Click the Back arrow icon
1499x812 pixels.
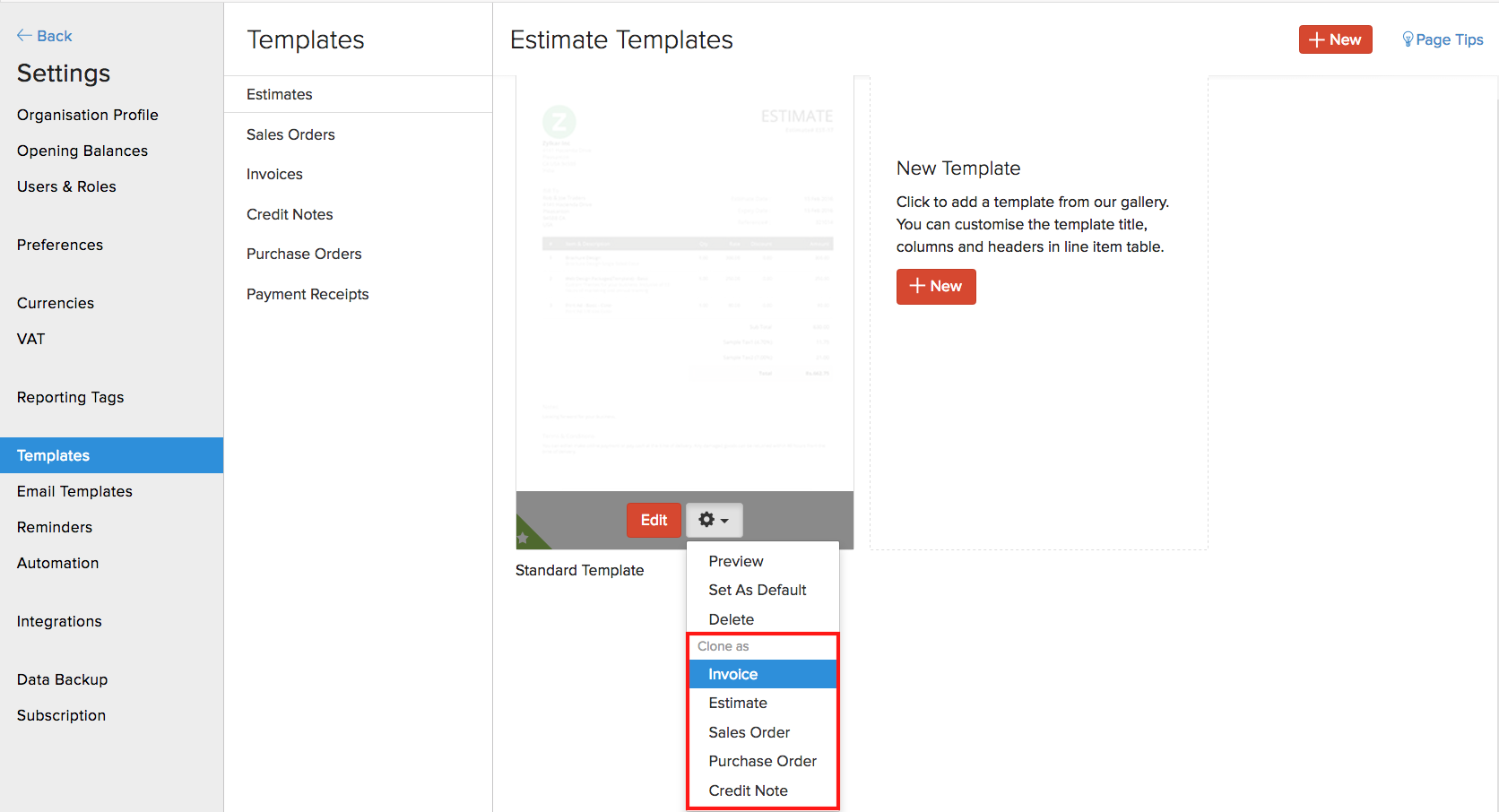(24, 36)
